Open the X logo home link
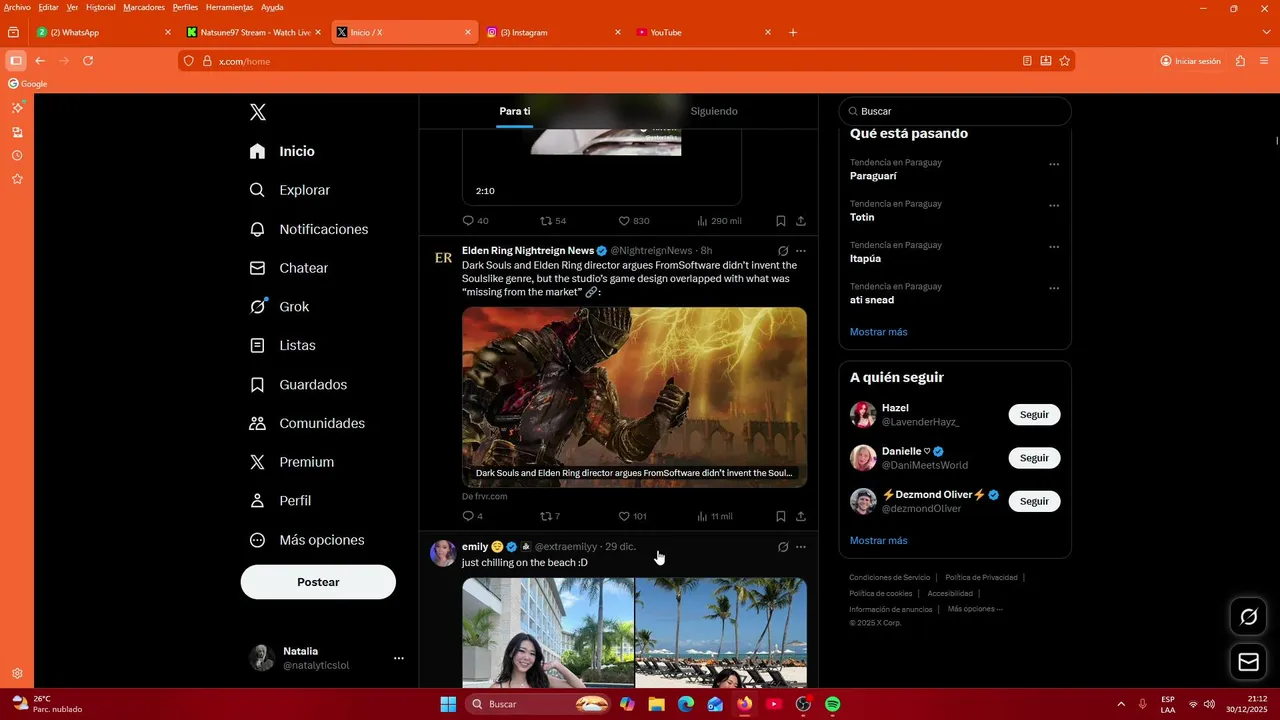1280x720 pixels. pos(258,112)
